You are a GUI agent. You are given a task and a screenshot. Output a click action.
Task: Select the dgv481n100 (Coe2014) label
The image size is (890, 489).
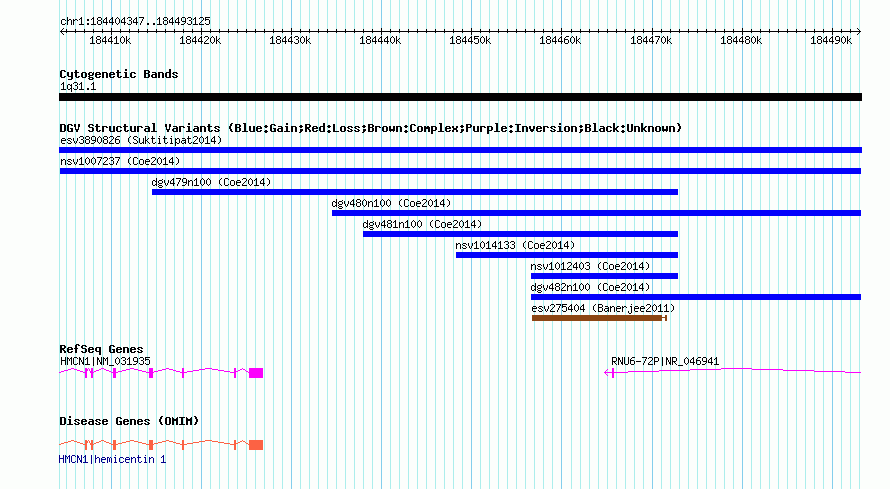click(422, 224)
